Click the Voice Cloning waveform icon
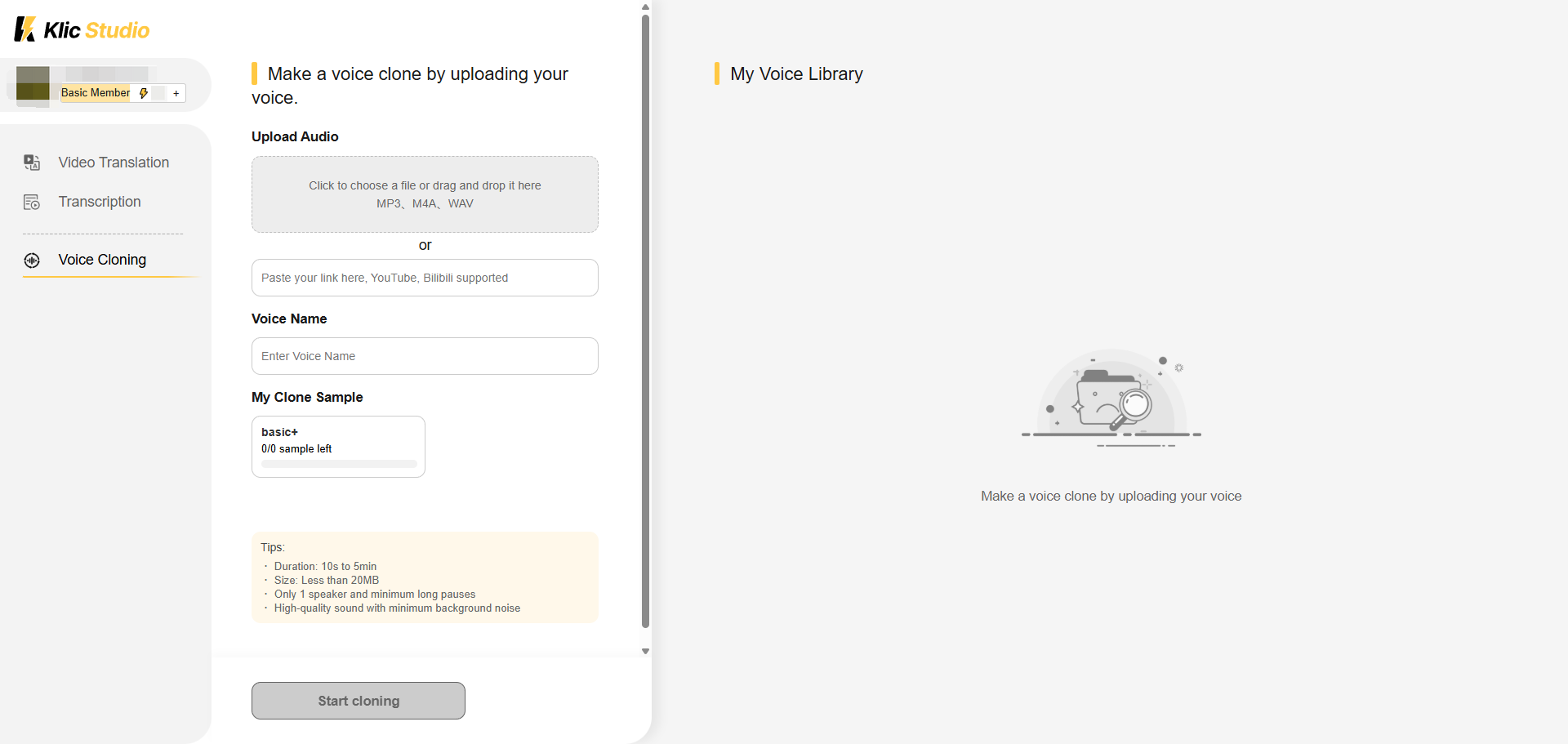This screenshot has height=744, width=1568. [32, 261]
